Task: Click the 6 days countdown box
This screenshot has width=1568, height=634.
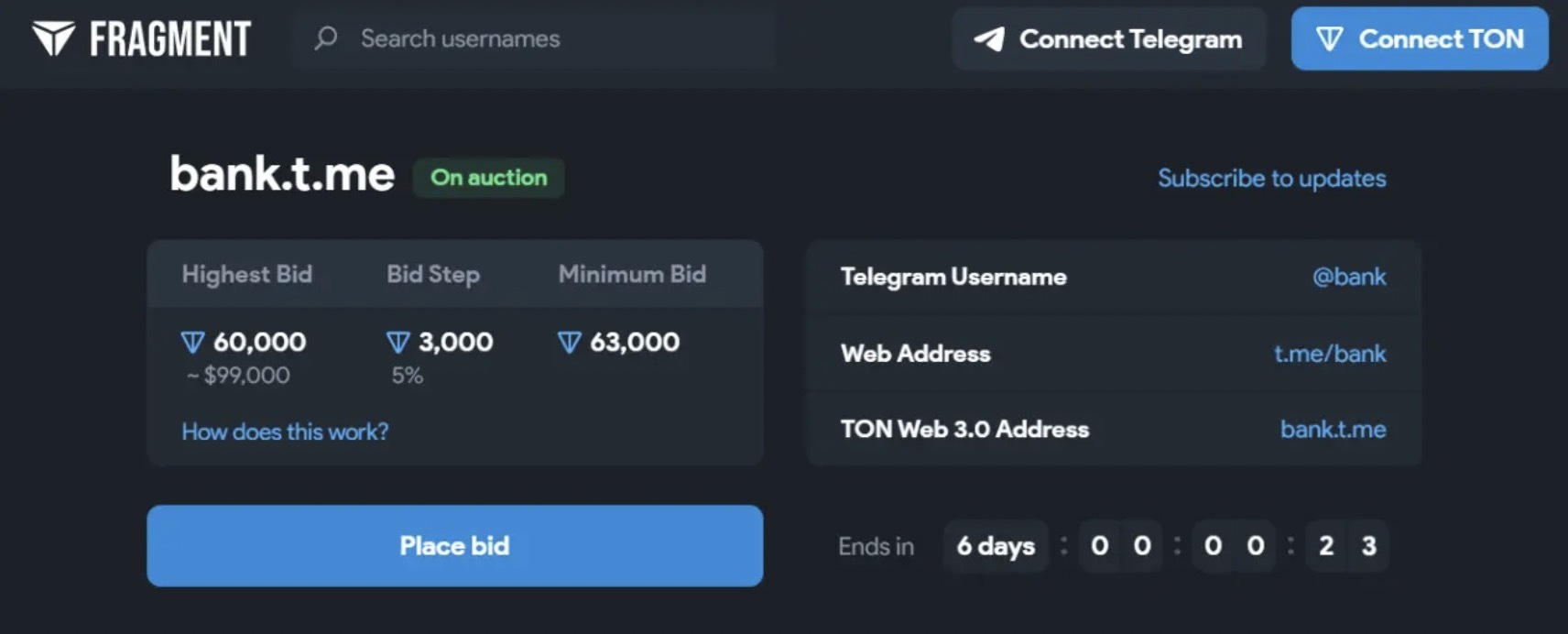Action: tap(996, 546)
